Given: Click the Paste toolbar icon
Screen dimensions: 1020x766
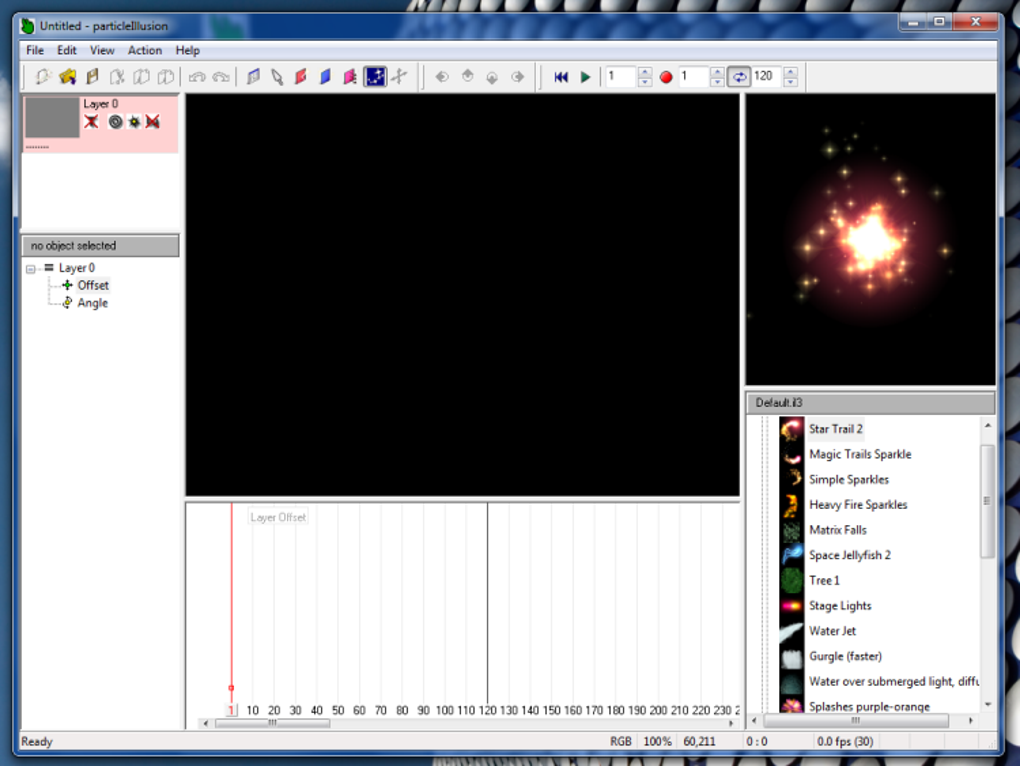Looking at the screenshot, I should (166, 77).
